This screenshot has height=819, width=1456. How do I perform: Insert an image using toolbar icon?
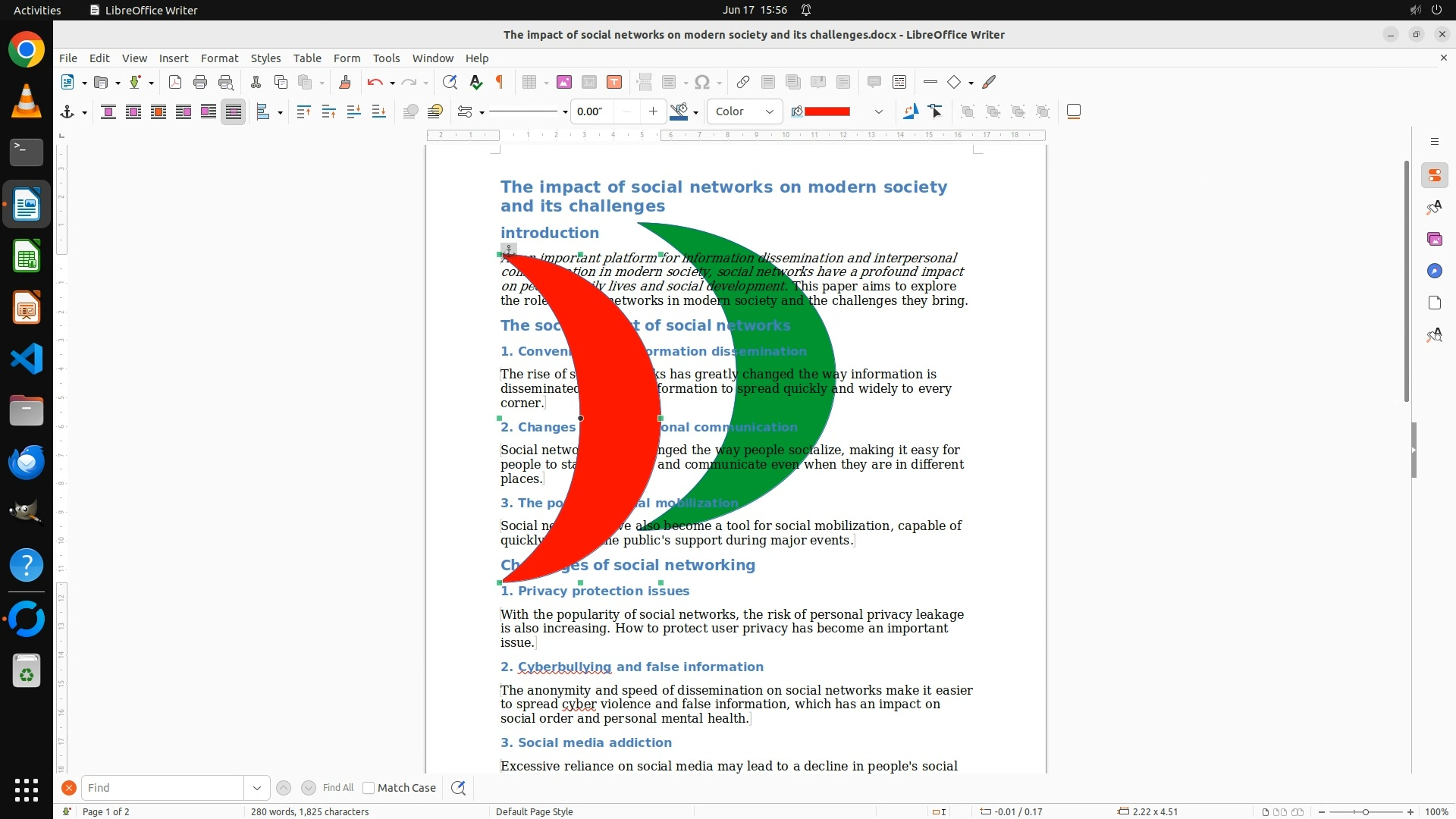pos(563,82)
